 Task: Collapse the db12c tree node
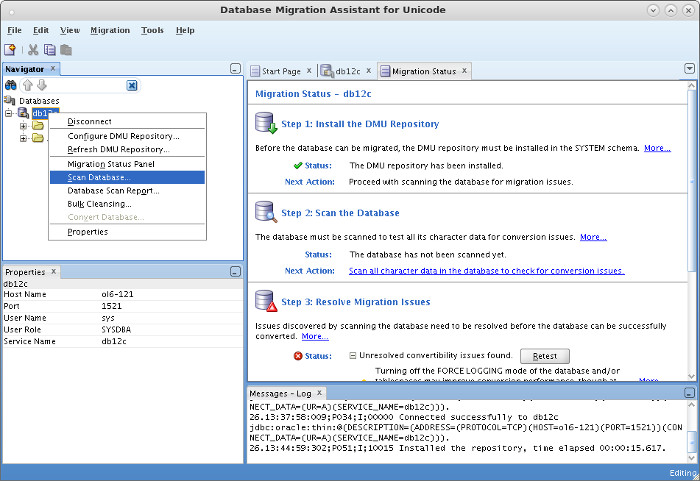[8, 113]
